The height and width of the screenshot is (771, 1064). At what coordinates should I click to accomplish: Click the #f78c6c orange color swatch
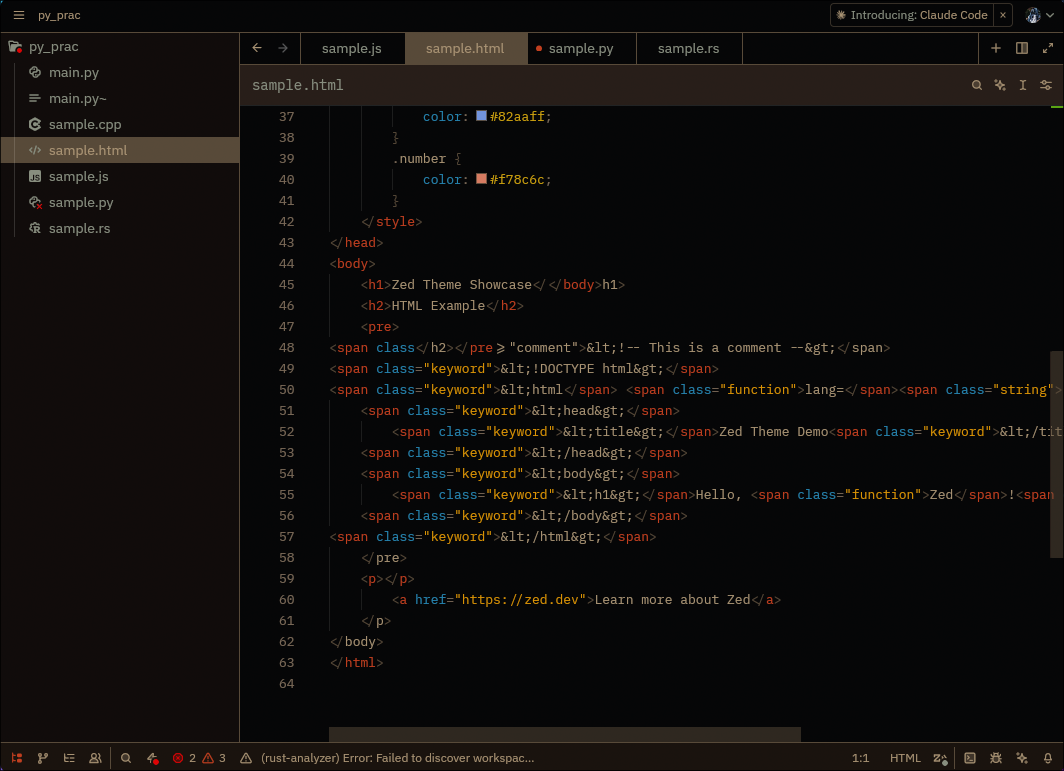pos(481,178)
